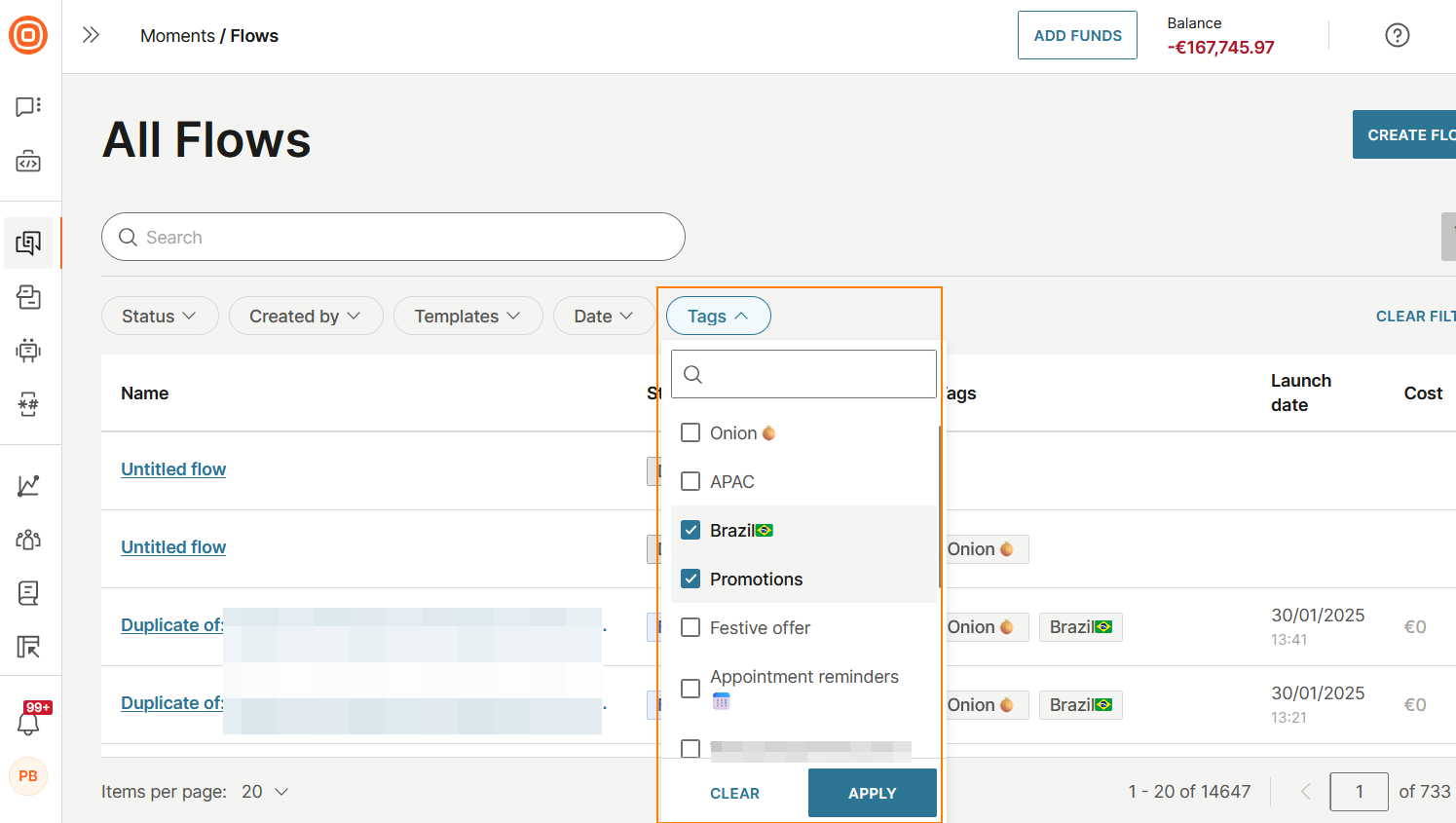Click CLEAR FILTERS link

coord(1416,316)
